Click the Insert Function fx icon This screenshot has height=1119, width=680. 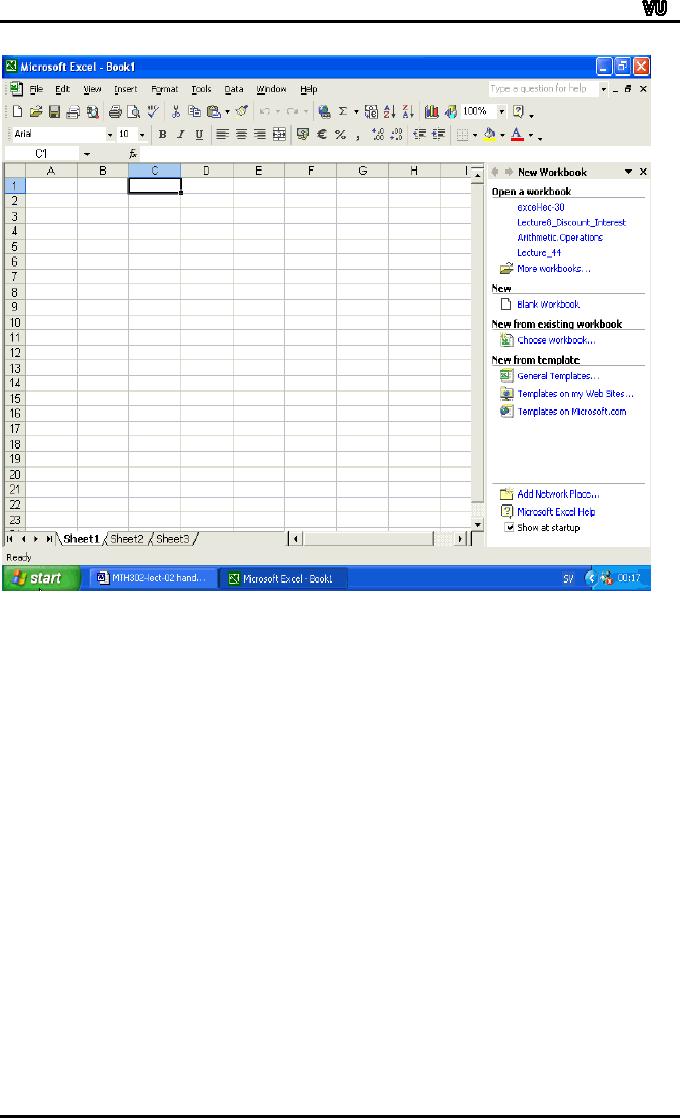click(133, 153)
